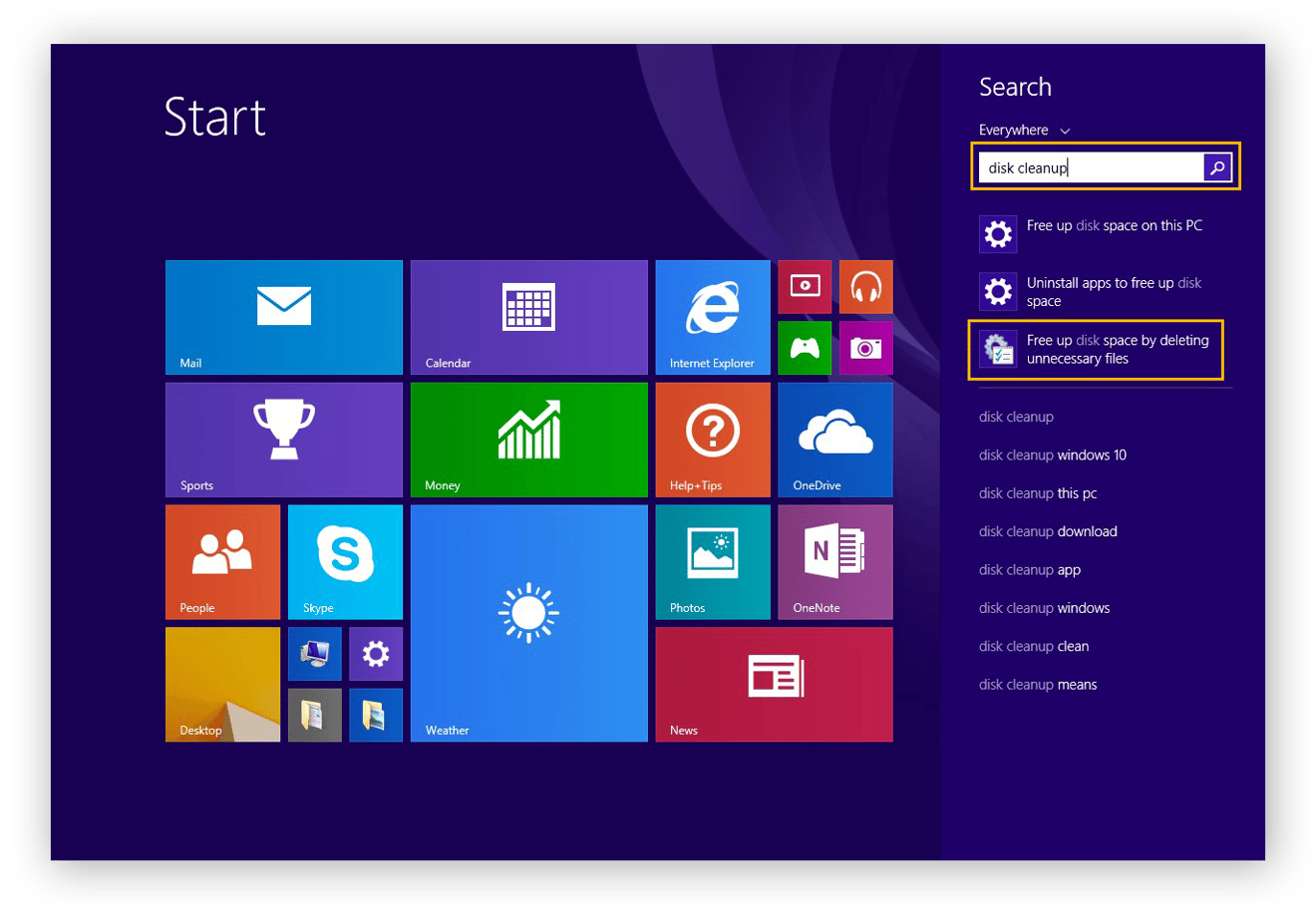Open the This PC computer tile
This screenshot has width=1316, height=915.
click(314, 654)
